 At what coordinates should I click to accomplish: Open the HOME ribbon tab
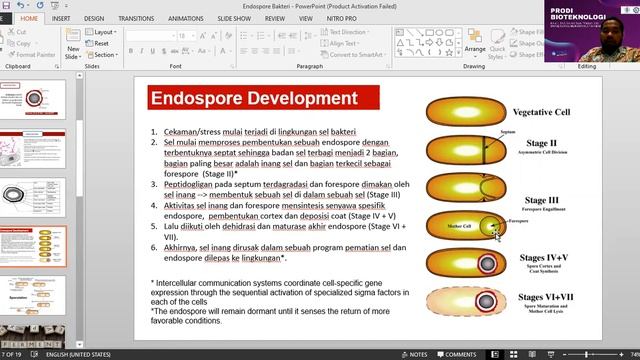pos(29,18)
